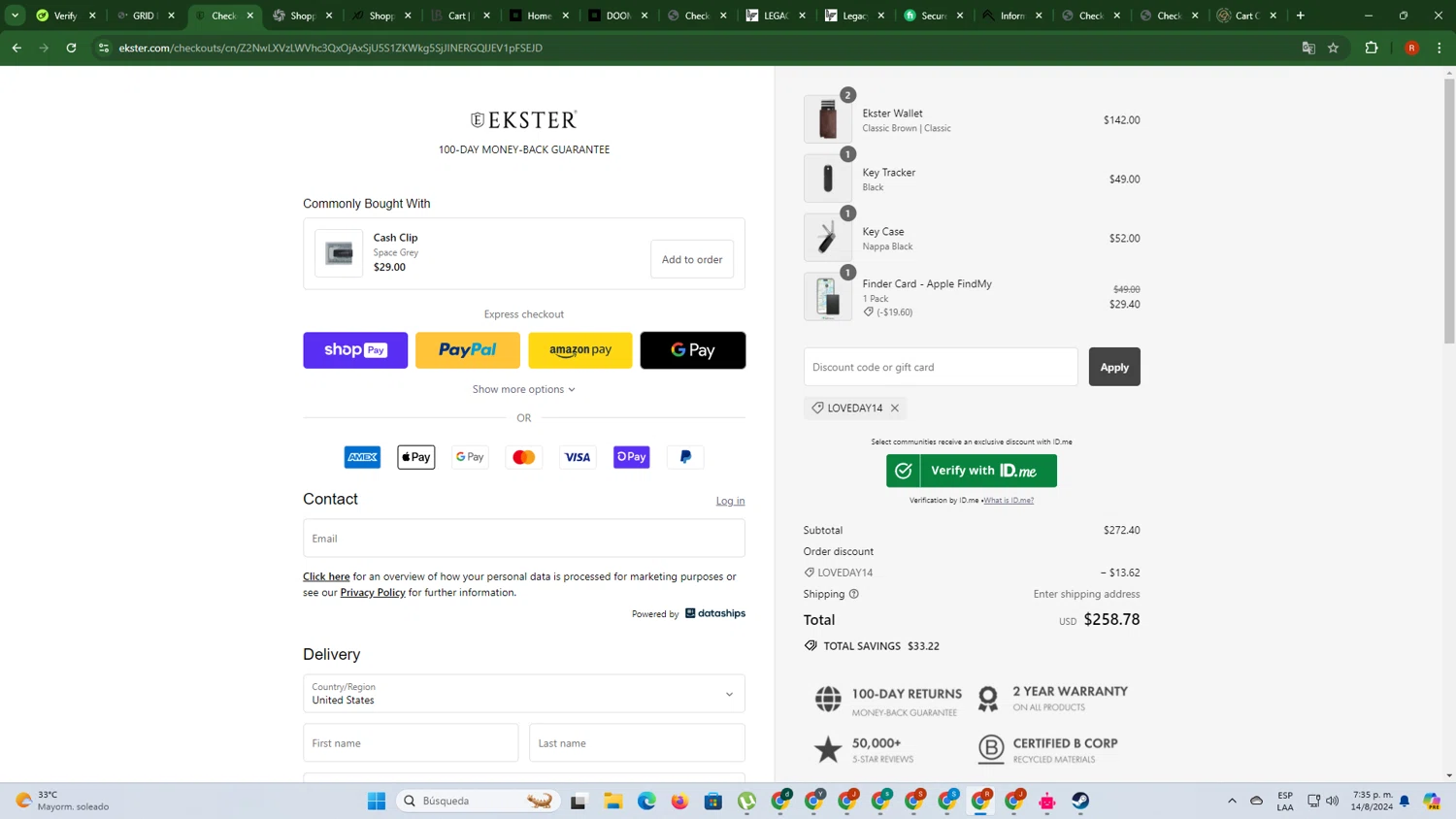
Task: Go back with the browser back arrow
Action: point(17,48)
